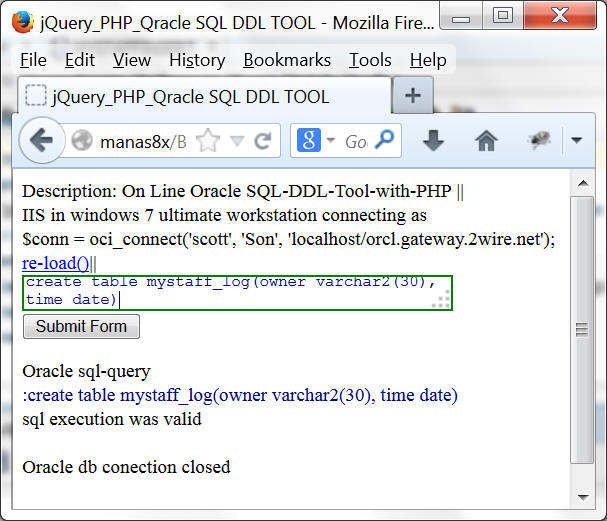The width and height of the screenshot is (607, 521).
Task: Open the View menu
Action: coord(132,60)
